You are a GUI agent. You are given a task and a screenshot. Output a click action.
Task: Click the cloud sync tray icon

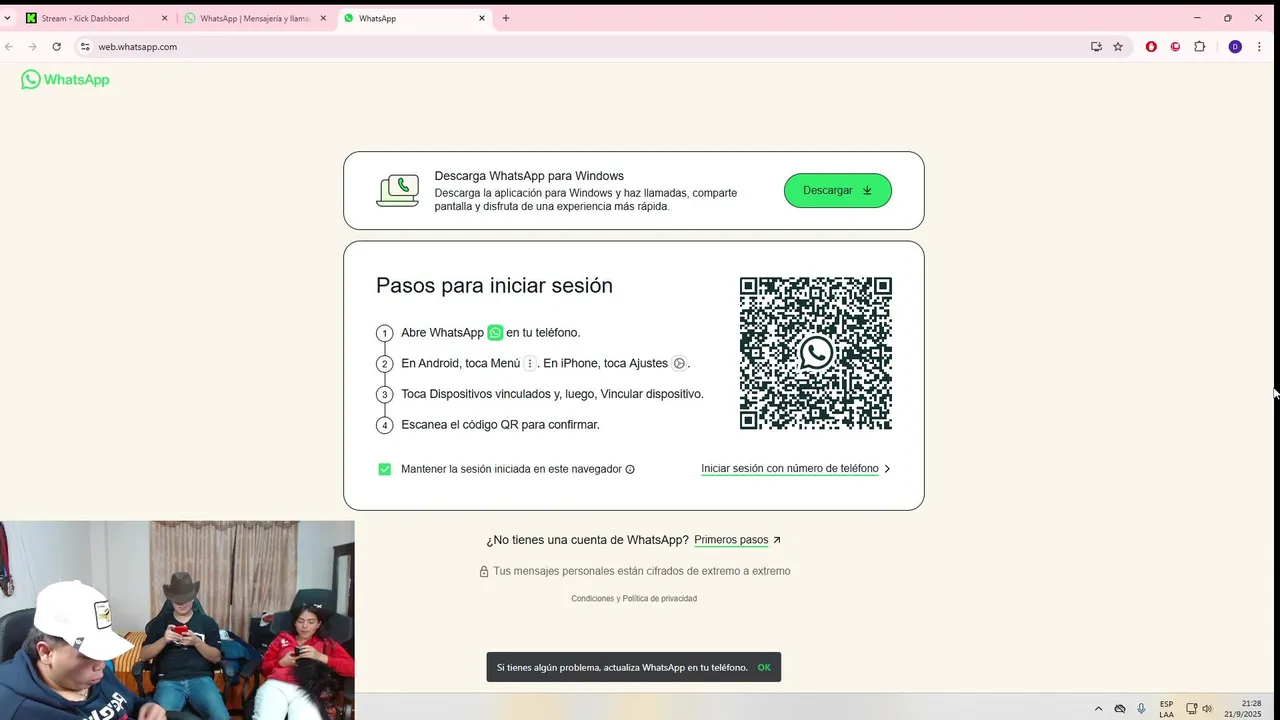tap(1120, 709)
